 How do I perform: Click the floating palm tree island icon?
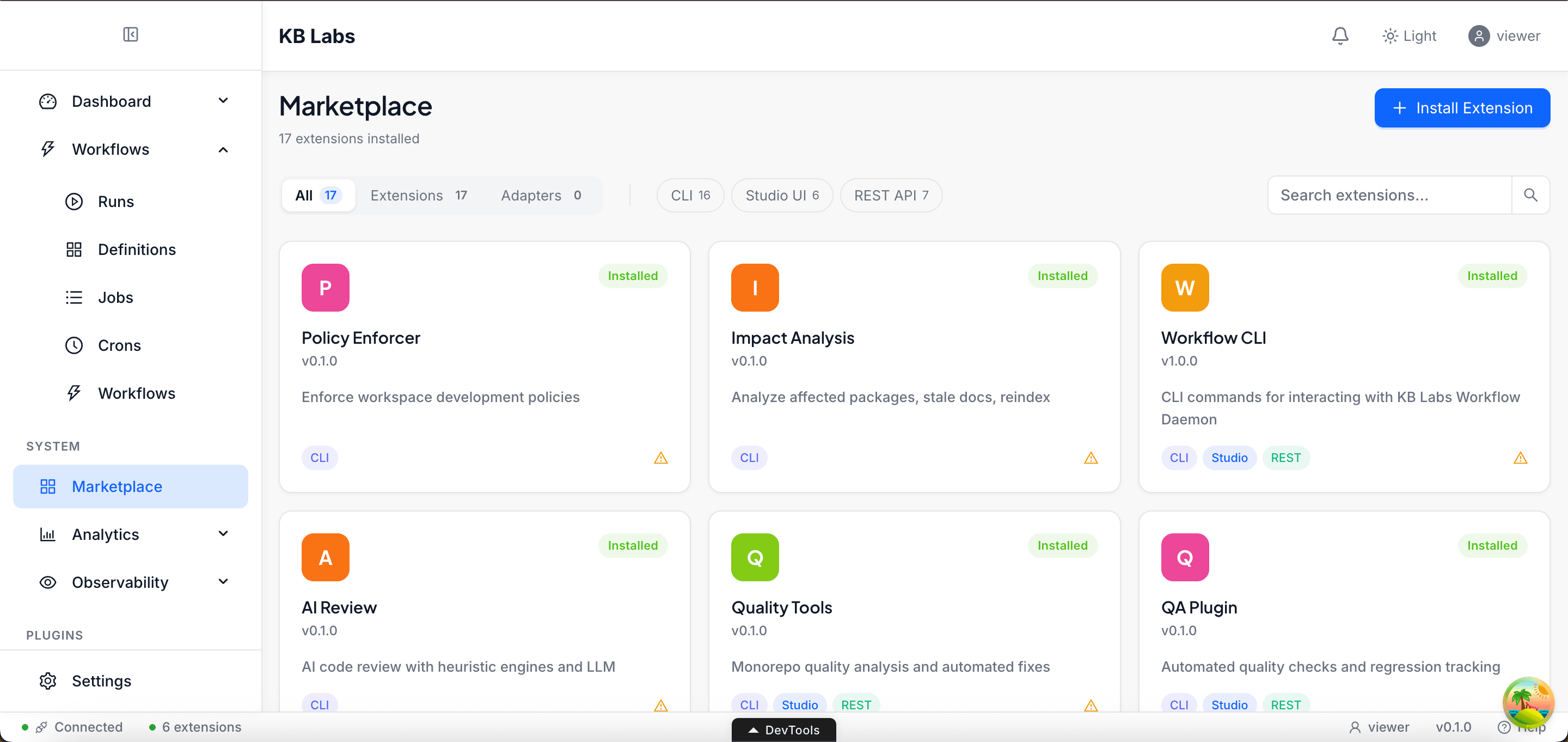point(1528,702)
